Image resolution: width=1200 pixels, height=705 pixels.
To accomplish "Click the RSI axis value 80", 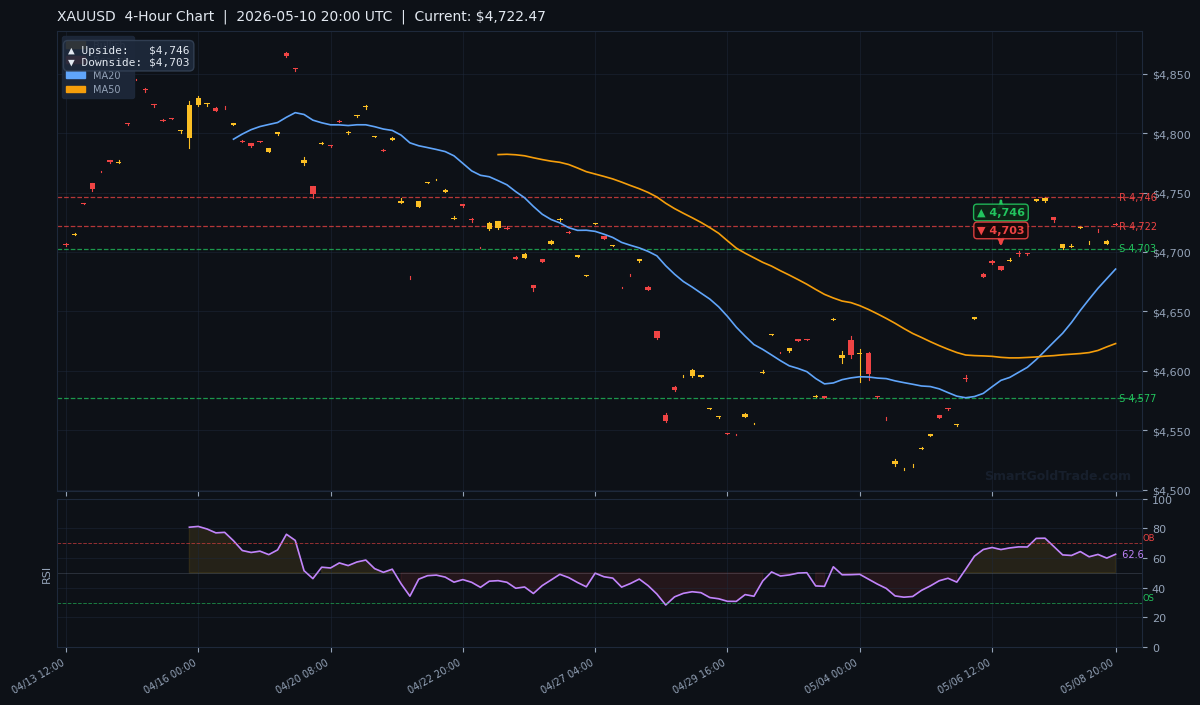I will [1159, 529].
